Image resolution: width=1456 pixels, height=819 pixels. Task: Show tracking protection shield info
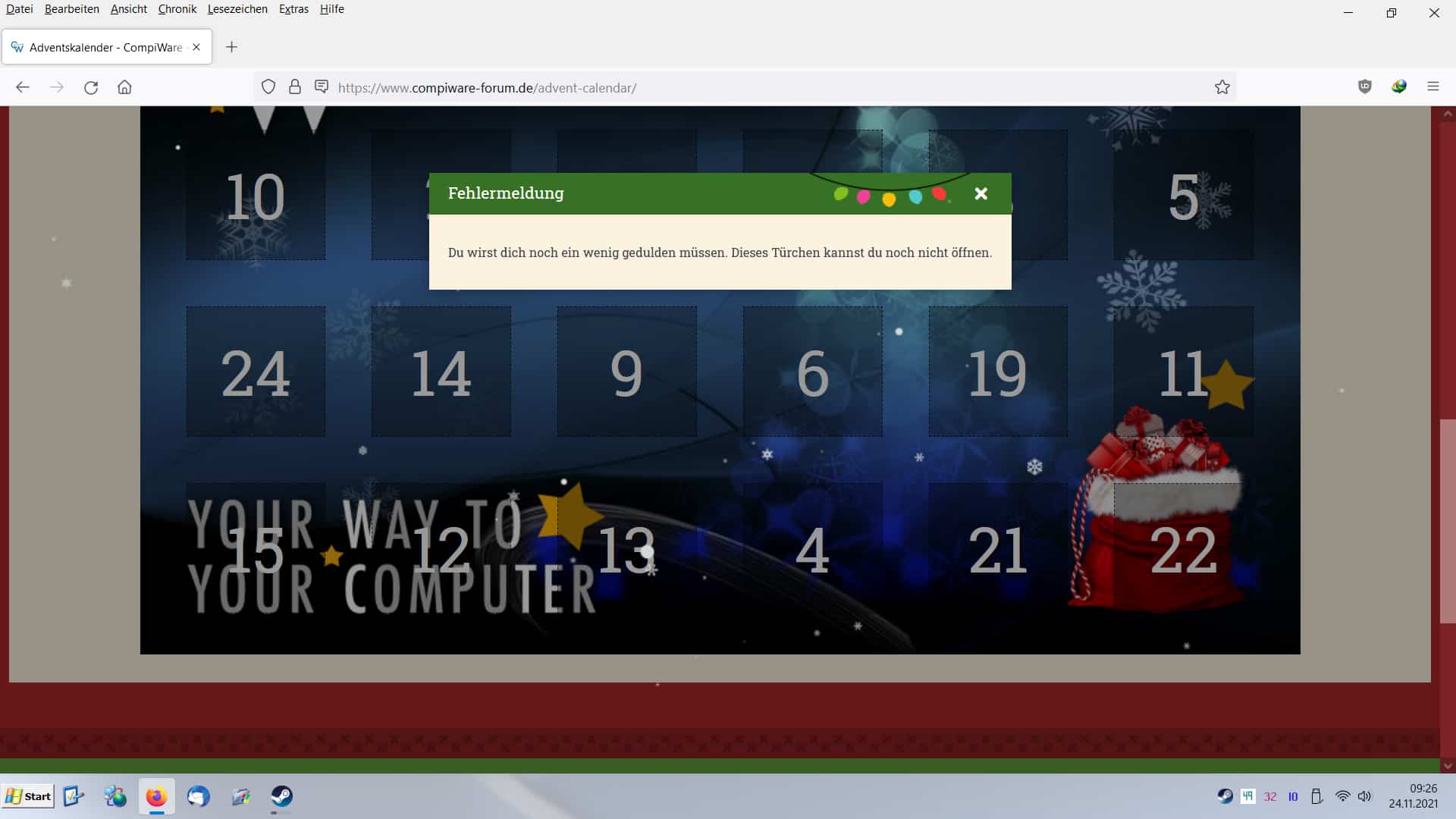268,87
